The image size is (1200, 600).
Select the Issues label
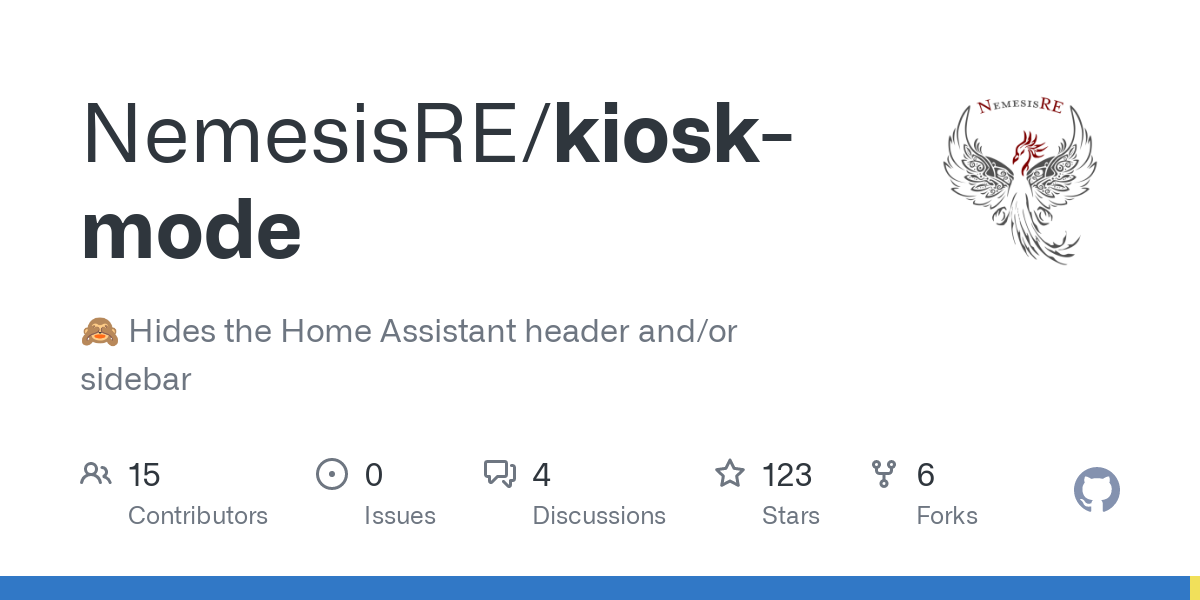400,516
